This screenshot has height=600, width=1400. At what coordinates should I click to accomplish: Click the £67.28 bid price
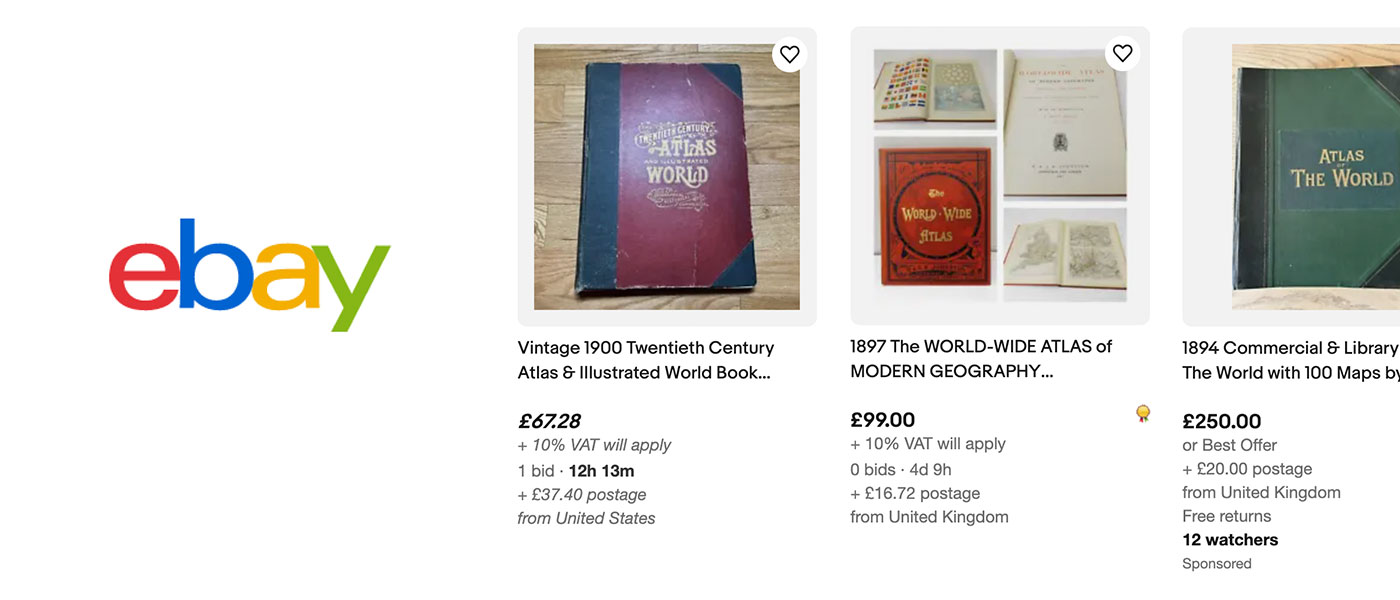click(x=548, y=421)
